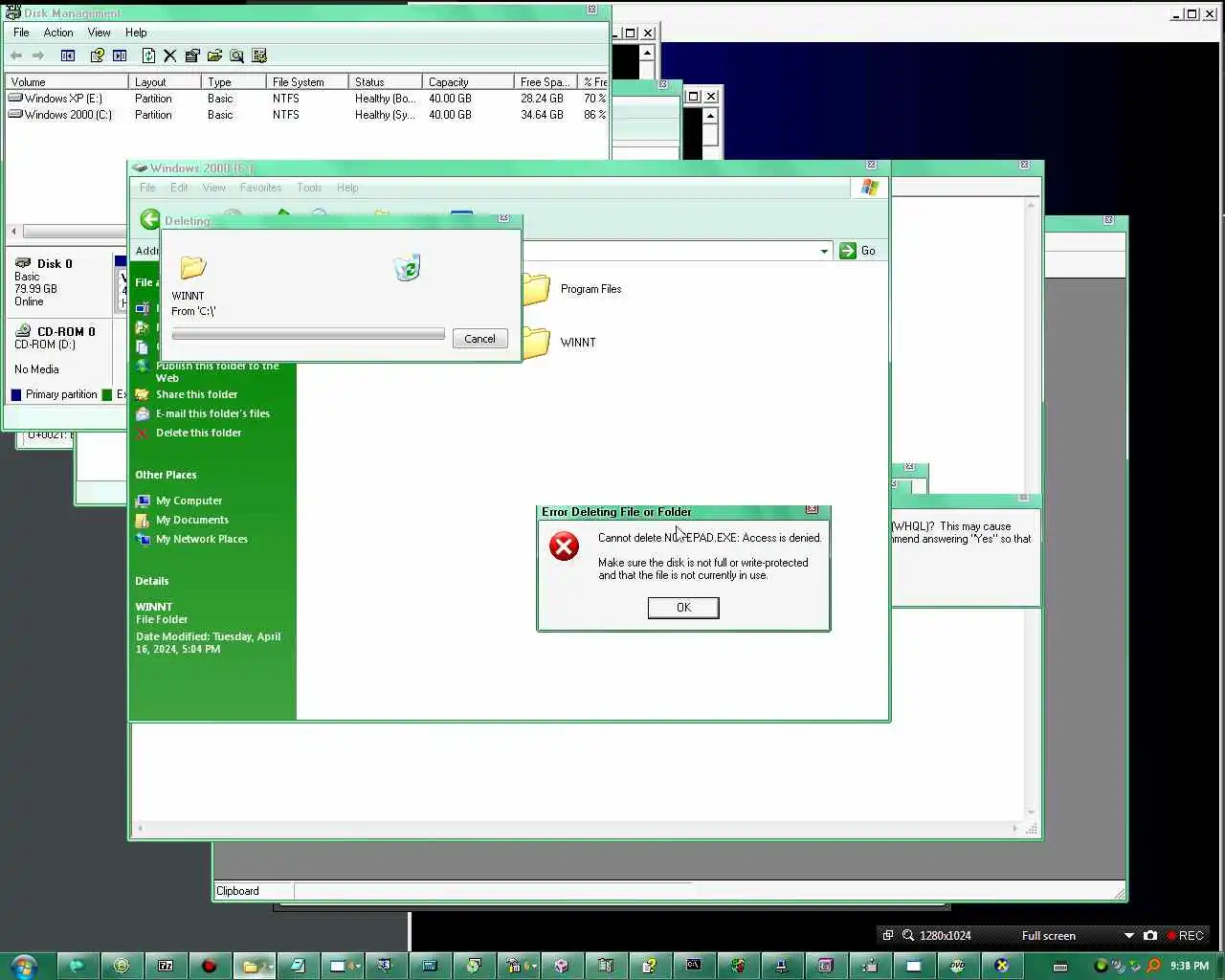Toggle console tree icon in Disk Management toolbar
Viewport: 1225px width, 980px height.
coord(68,56)
